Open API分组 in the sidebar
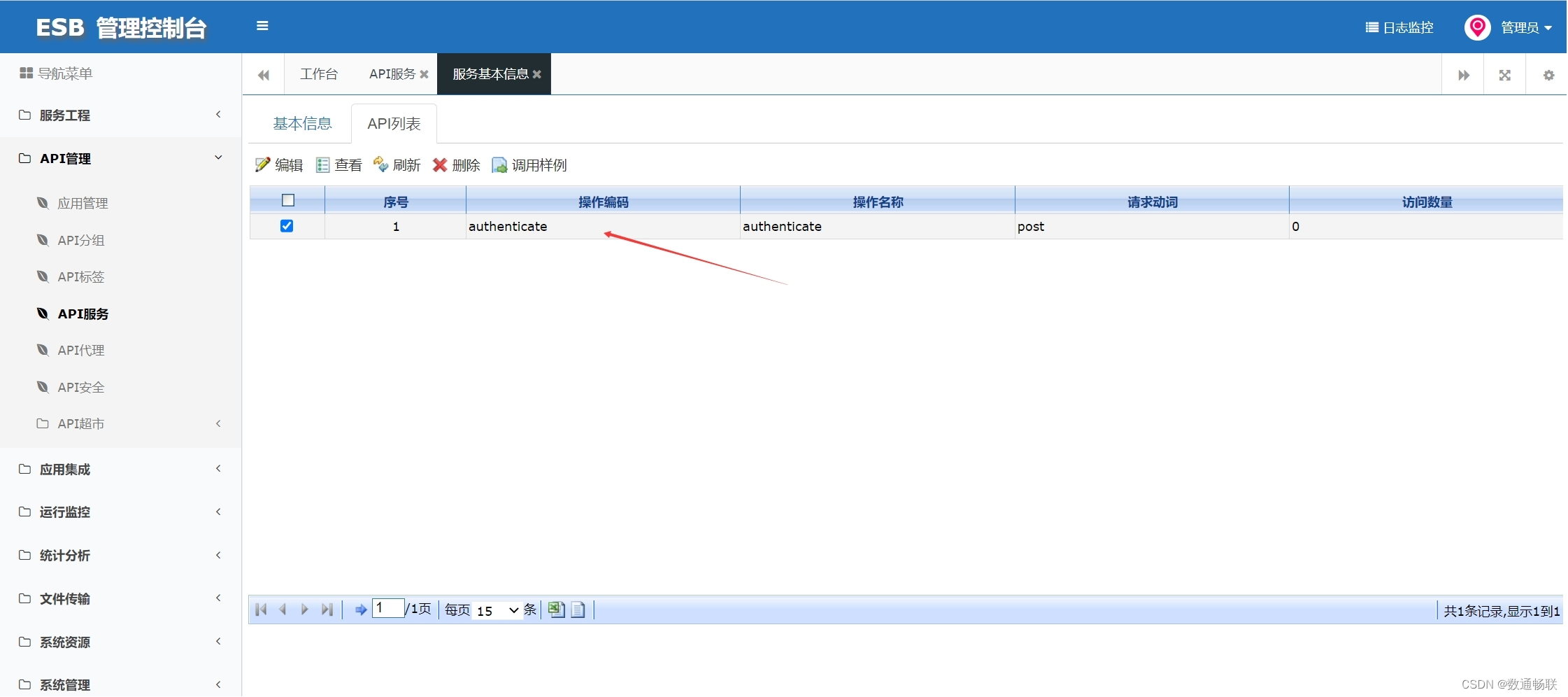This screenshot has height=697, width=1568. point(81,240)
